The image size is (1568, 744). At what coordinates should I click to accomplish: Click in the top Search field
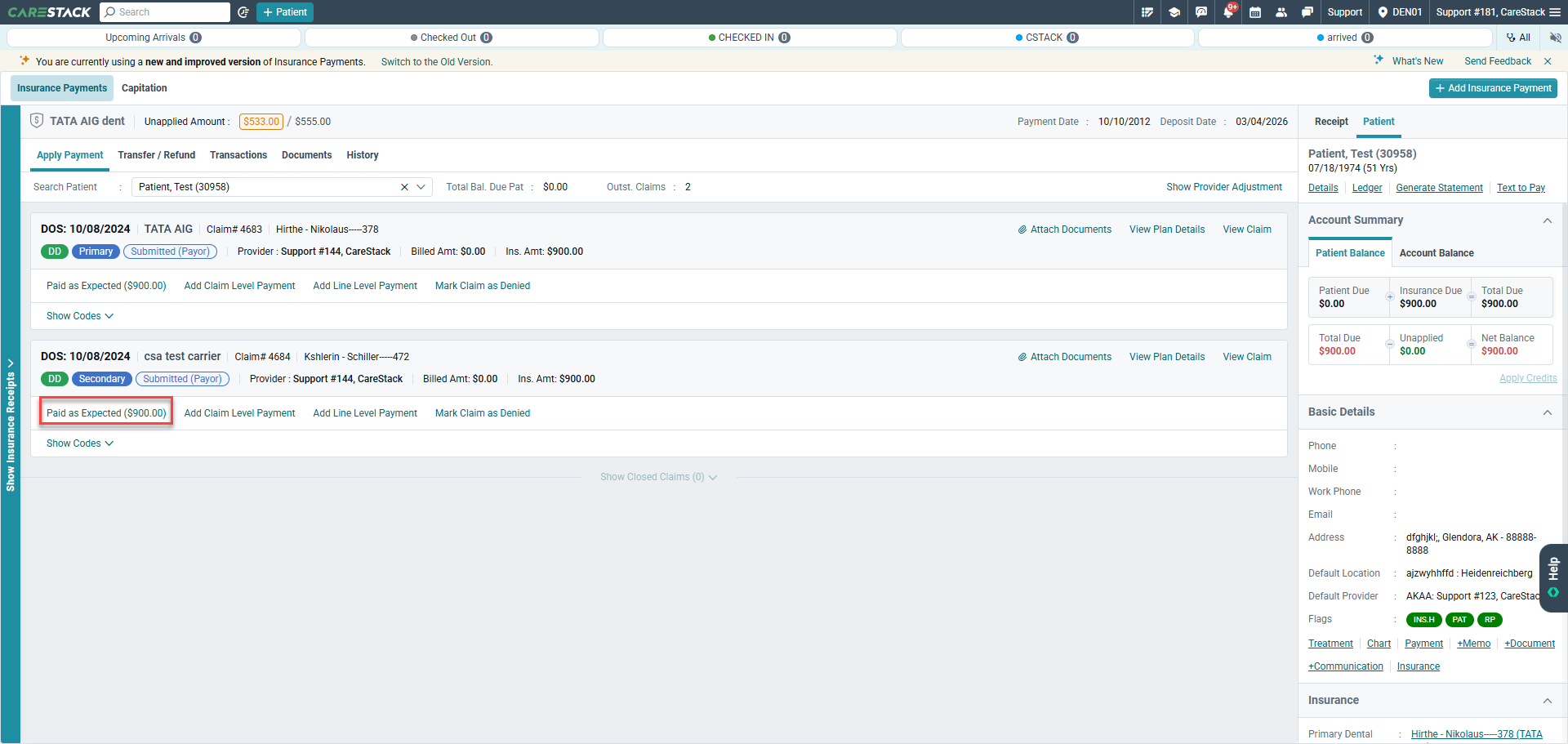(x=165, y=12)
